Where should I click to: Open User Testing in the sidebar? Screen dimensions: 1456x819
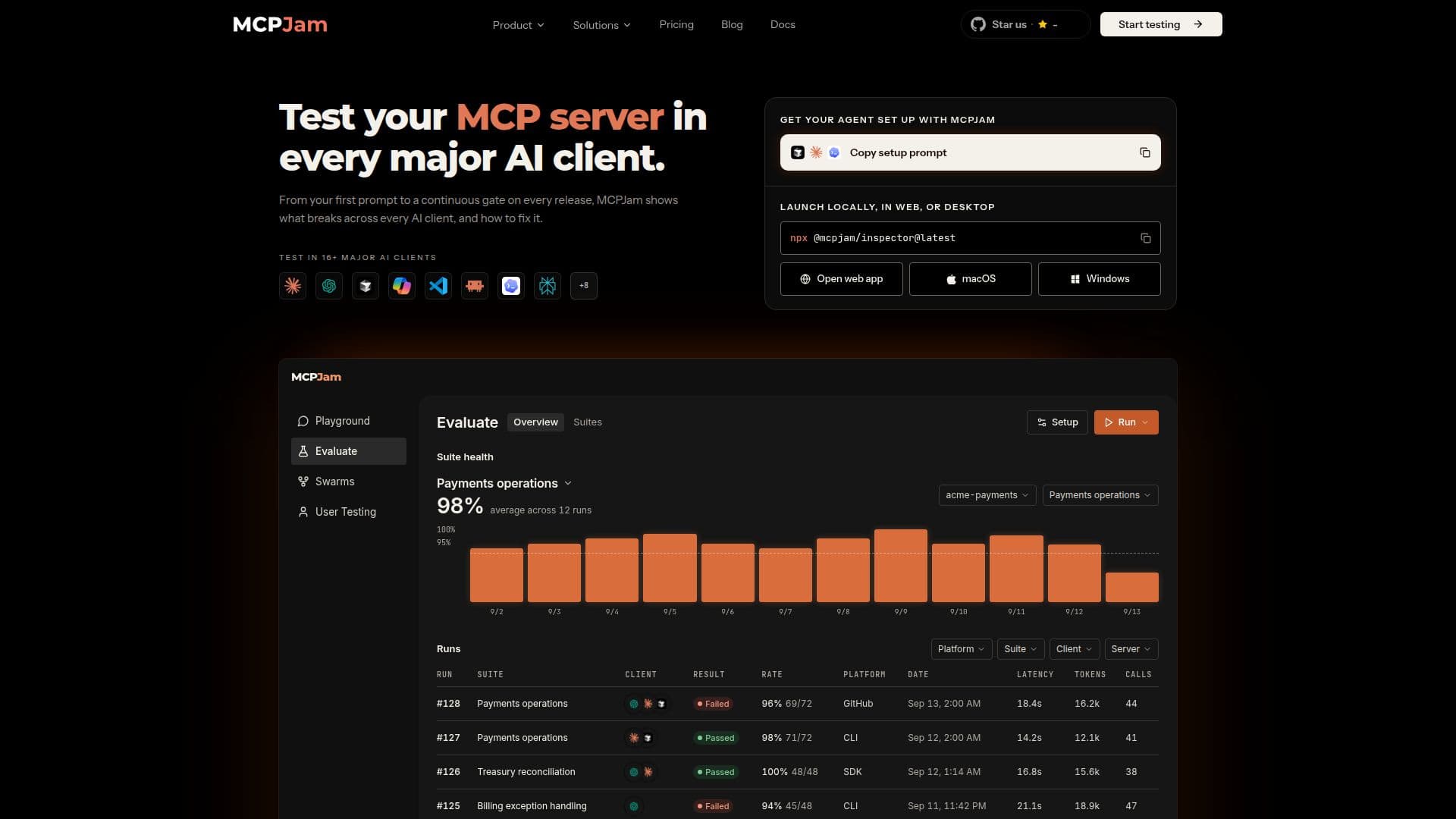coord(349,512)
